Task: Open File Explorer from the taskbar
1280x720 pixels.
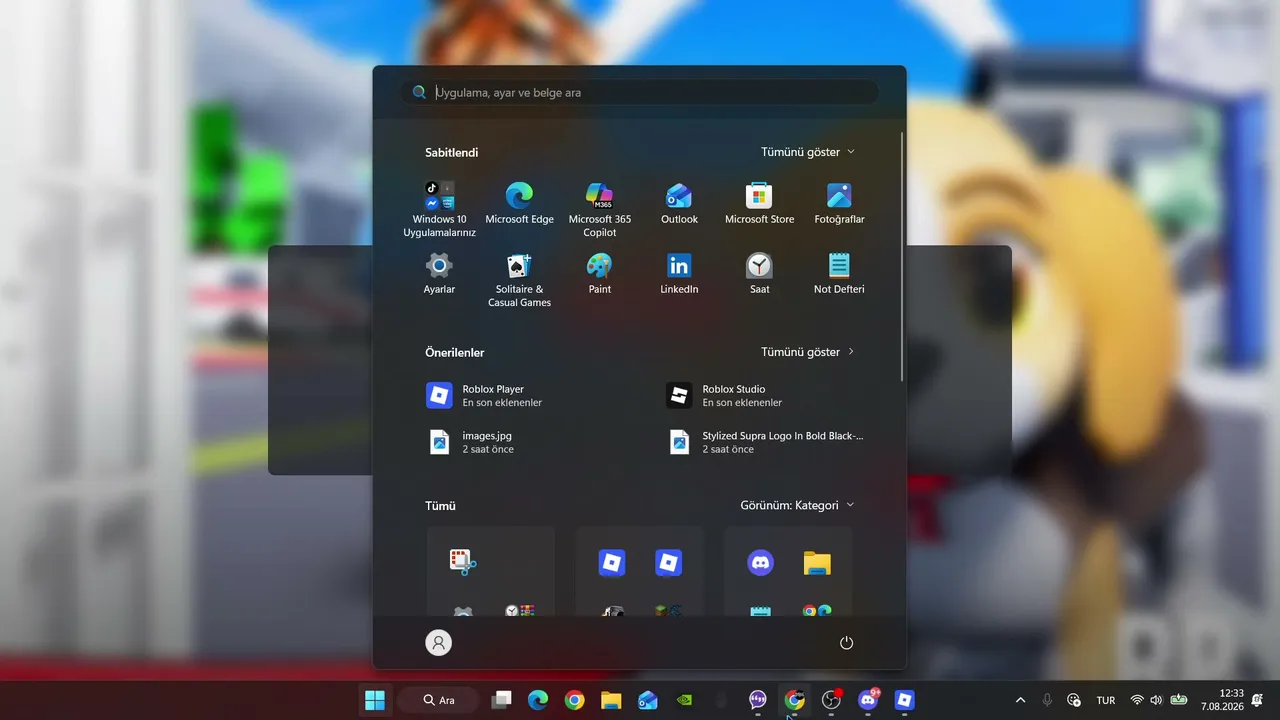Action: pyautogui.click(x=611, y=700)
